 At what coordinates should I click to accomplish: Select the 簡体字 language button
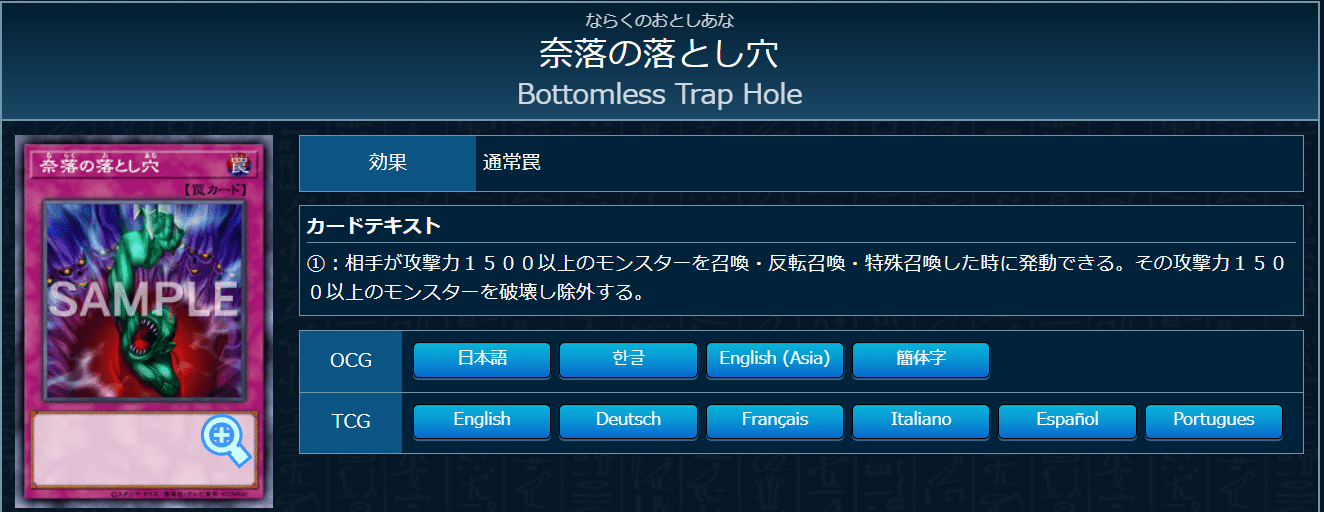(x=921, y=359)
